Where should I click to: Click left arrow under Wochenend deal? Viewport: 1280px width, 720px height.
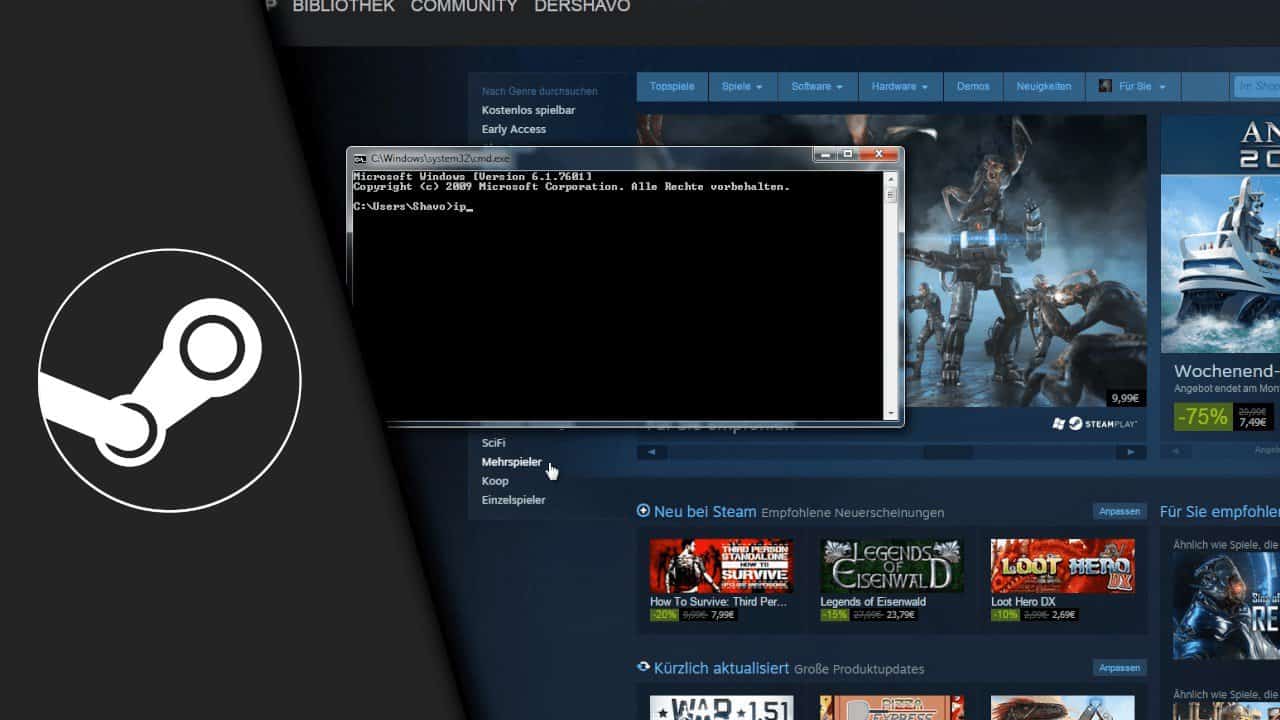click(x=1176, y=451)
